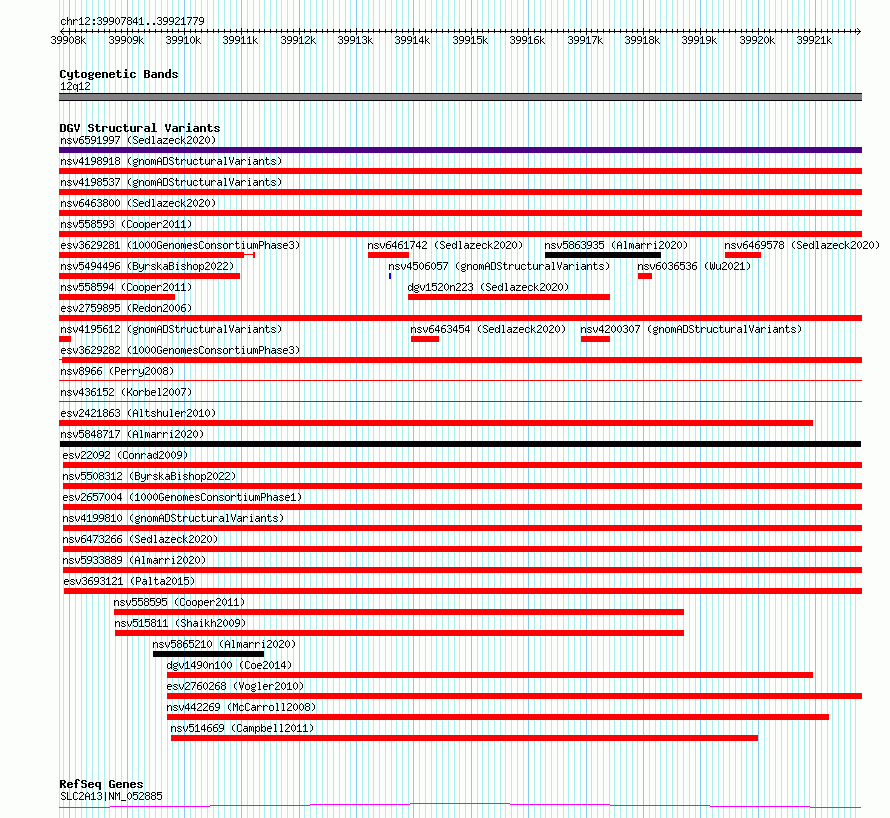Select the gray 12q12 cytogenetic band bar
The height and width of the screenshot is (818, 890).
point(460,97)
